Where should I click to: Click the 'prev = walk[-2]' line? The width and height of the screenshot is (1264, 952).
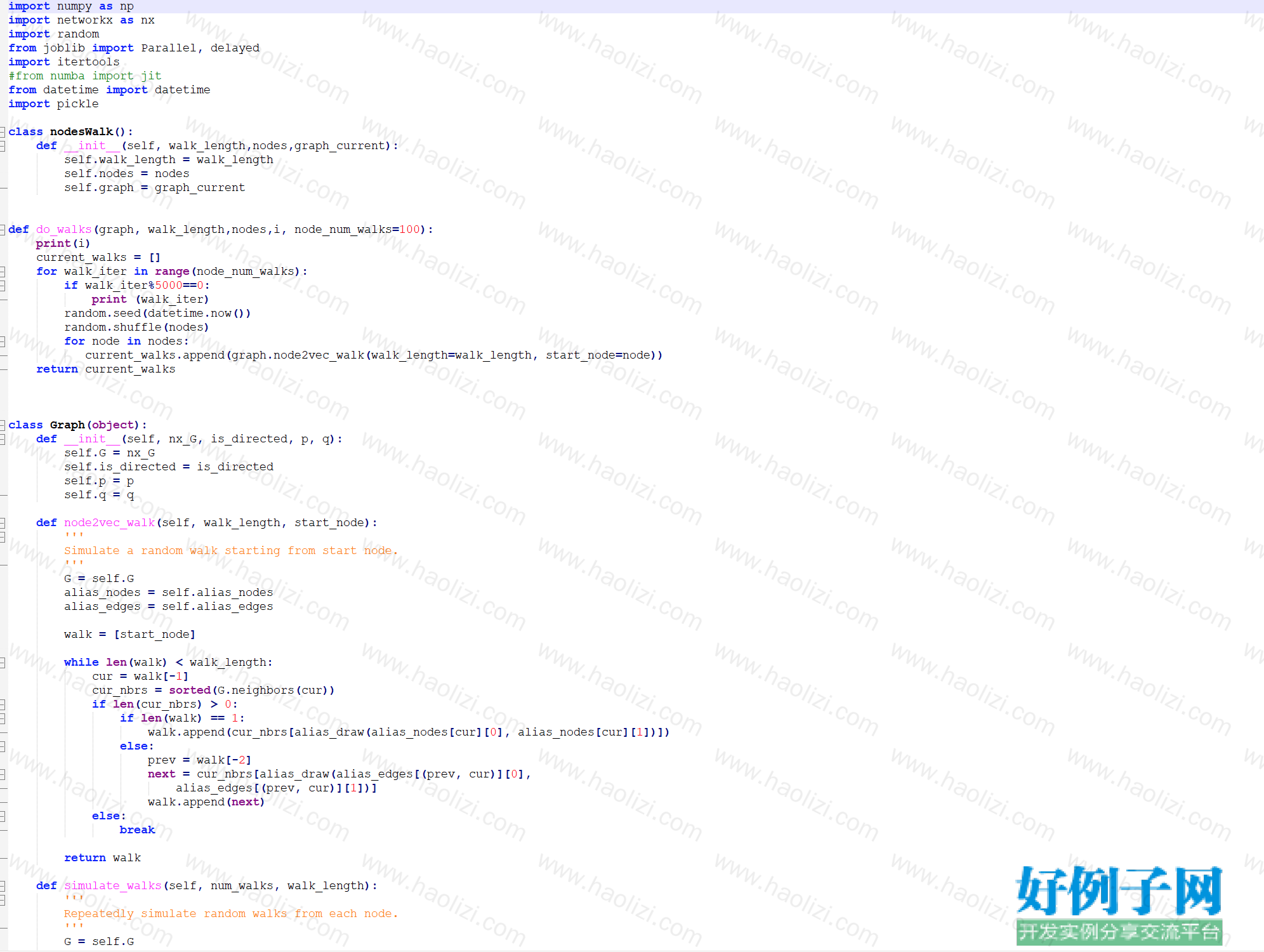[x=200, y=760]
